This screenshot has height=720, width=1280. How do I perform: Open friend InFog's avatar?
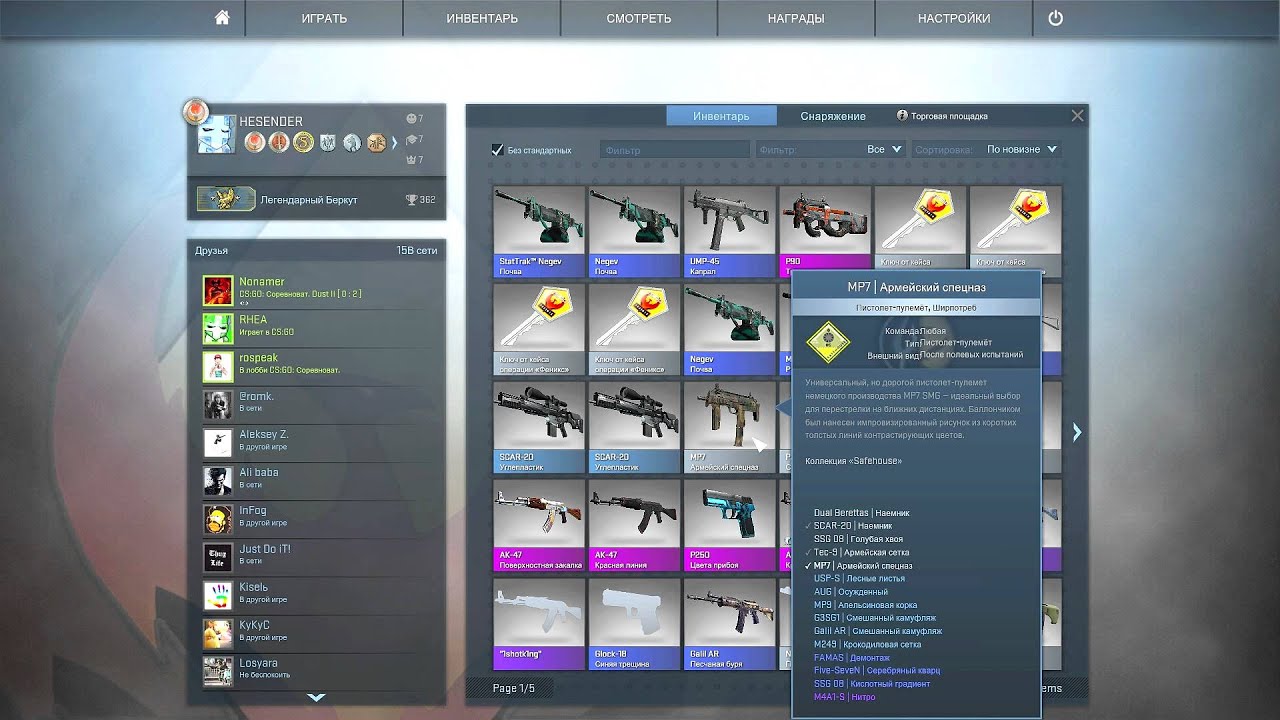click(x=218, y=519)
